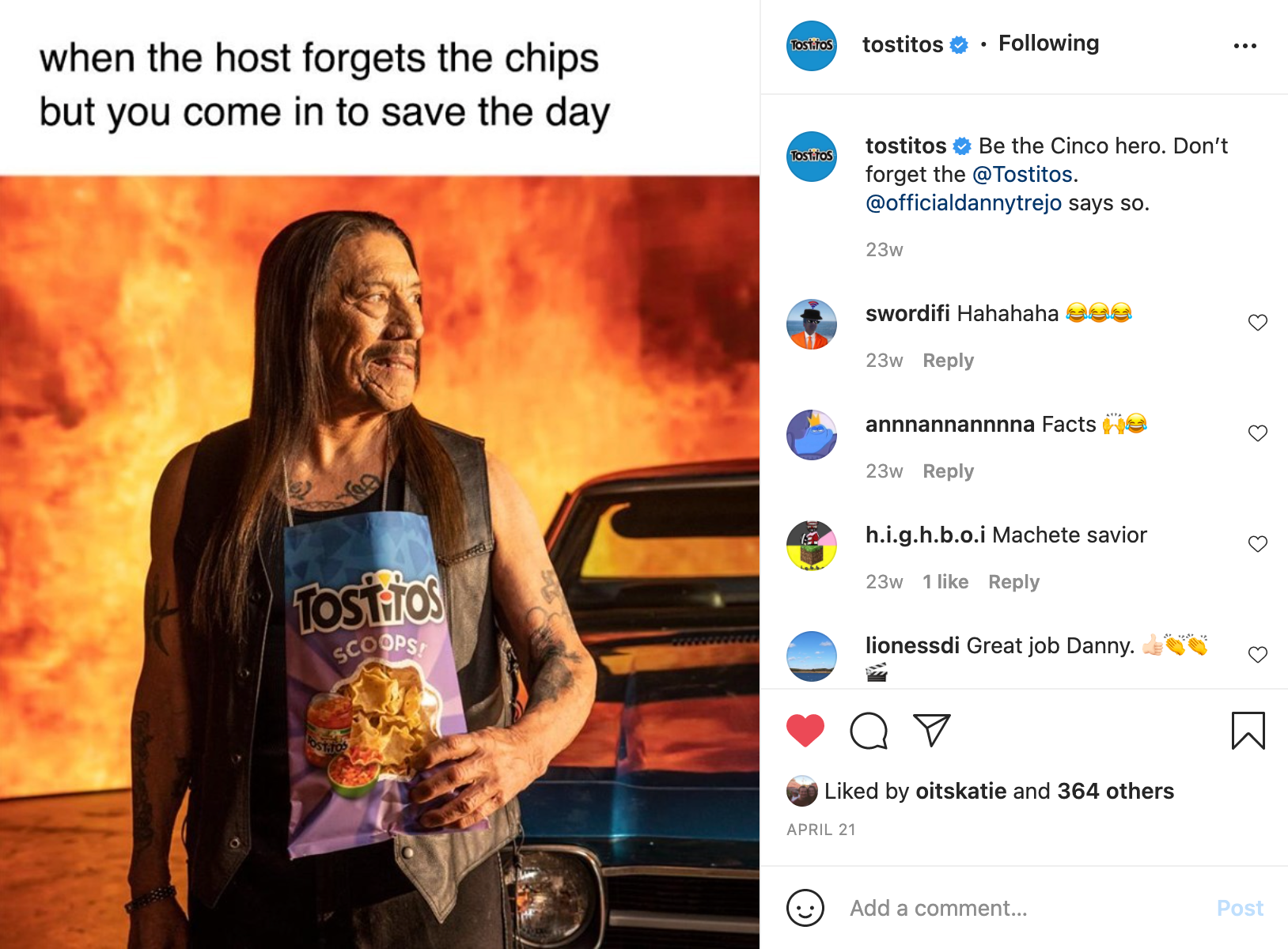Click the Post comment button
This screenshot has height=949, width=1288.
point(1240,908)
